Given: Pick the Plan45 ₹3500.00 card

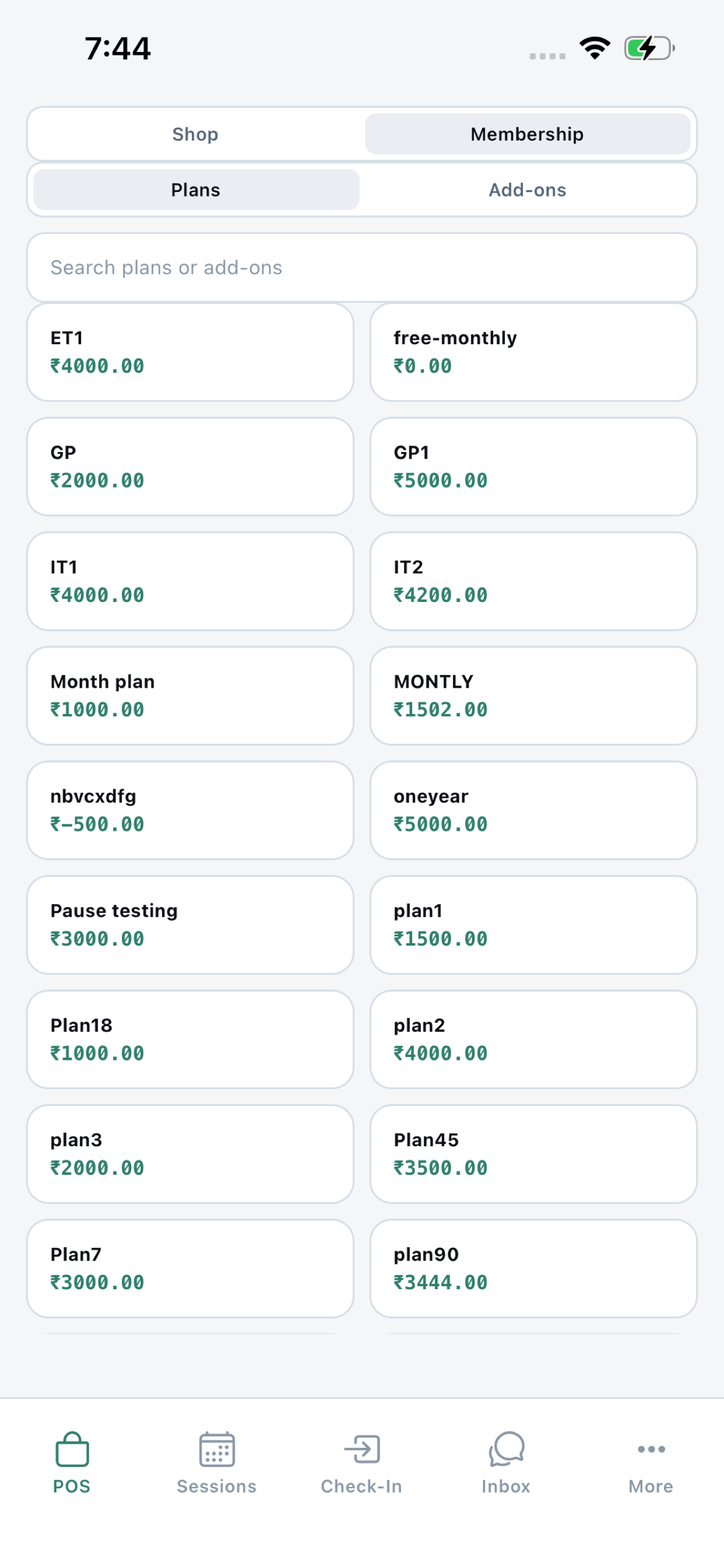Looking at the screenshot, I should [x=533, y=1154].
